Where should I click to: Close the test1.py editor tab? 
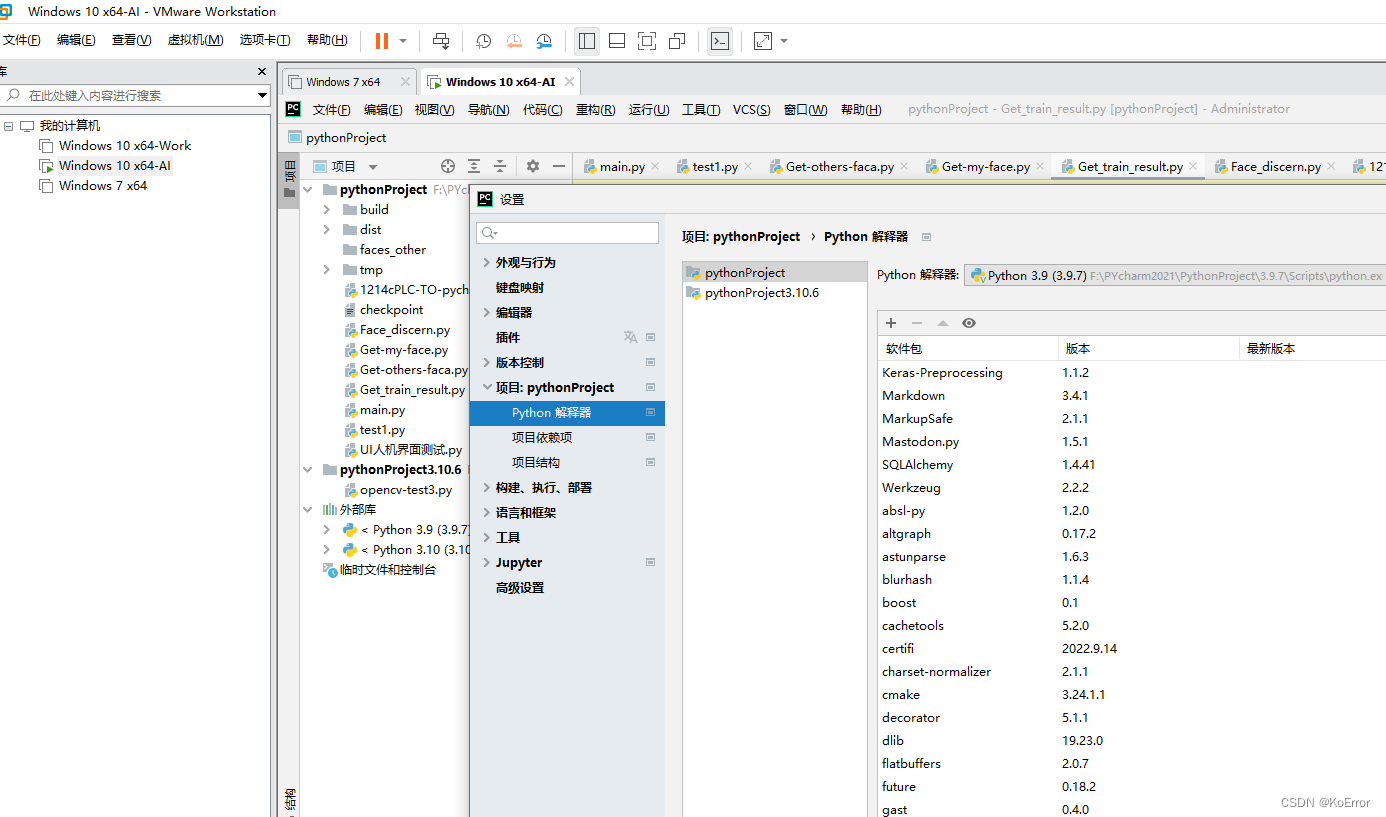[749, 167]
